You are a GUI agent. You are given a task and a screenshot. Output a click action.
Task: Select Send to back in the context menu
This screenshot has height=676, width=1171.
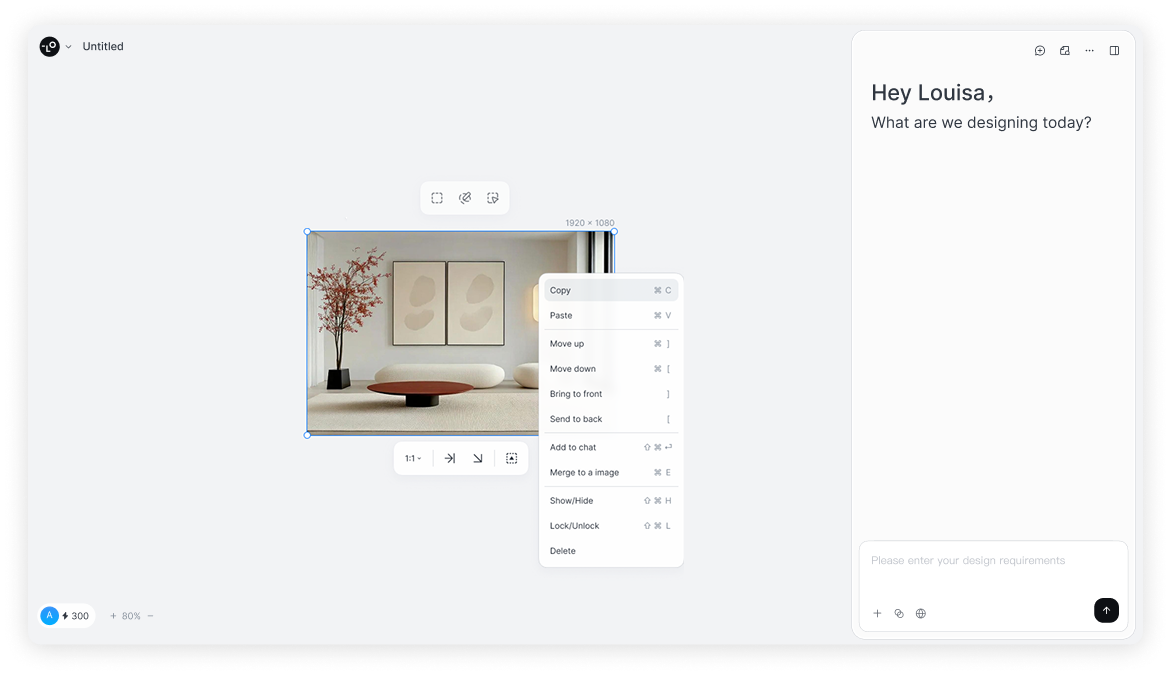pyautogui.click(x=611, y=419)
